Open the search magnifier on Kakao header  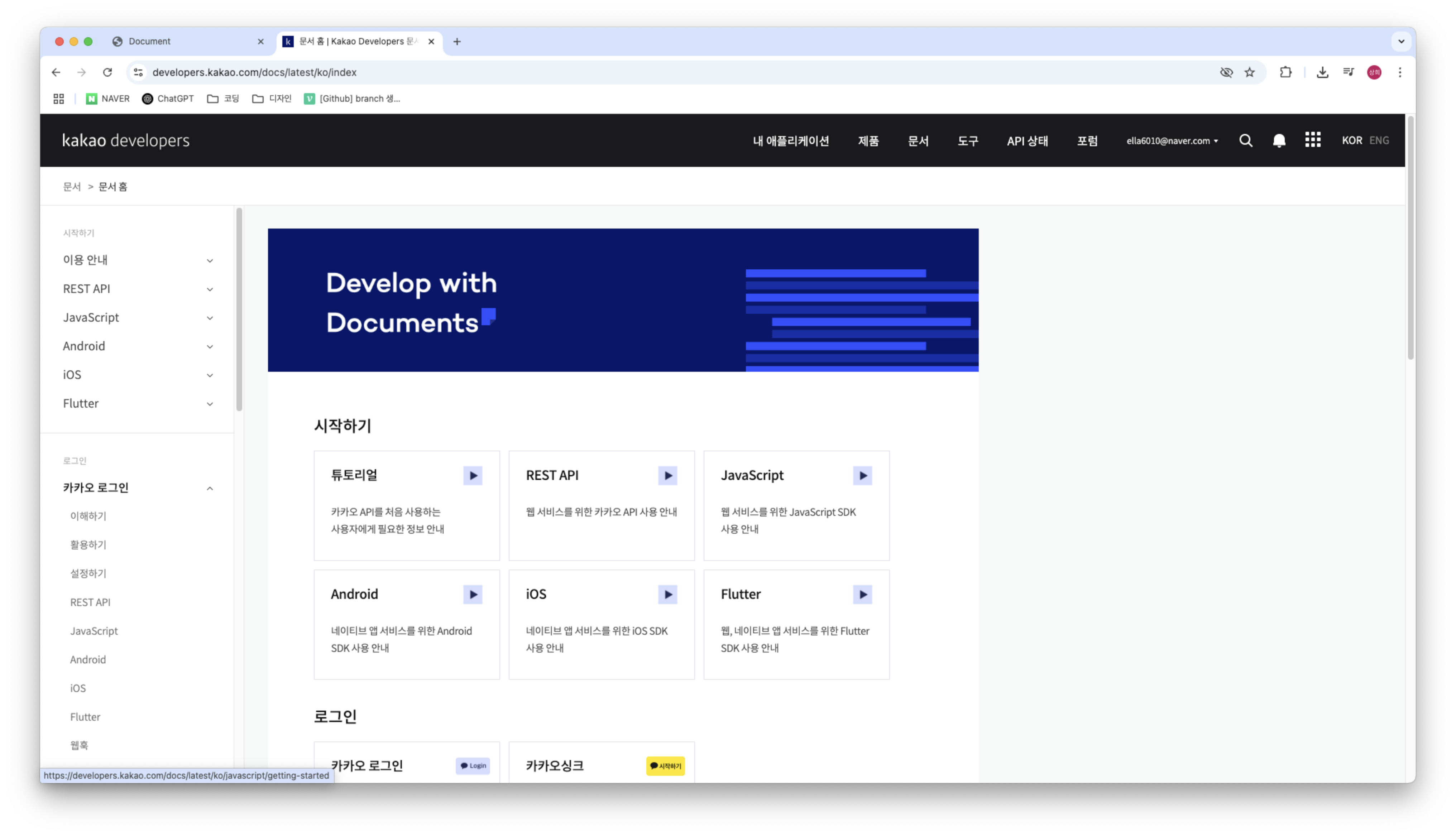click(1246, 141)
